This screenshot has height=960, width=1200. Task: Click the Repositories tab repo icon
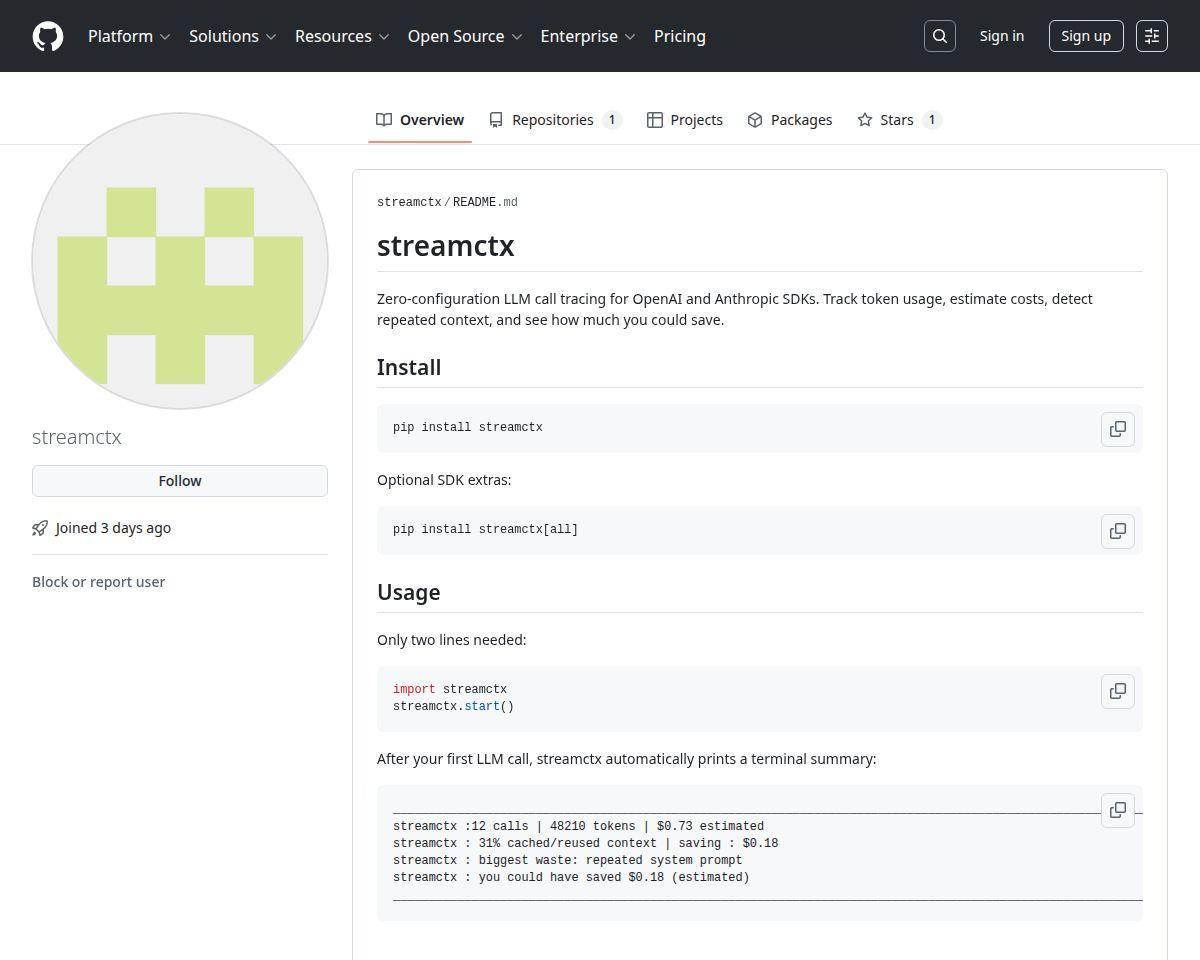[x=496, y=120]
